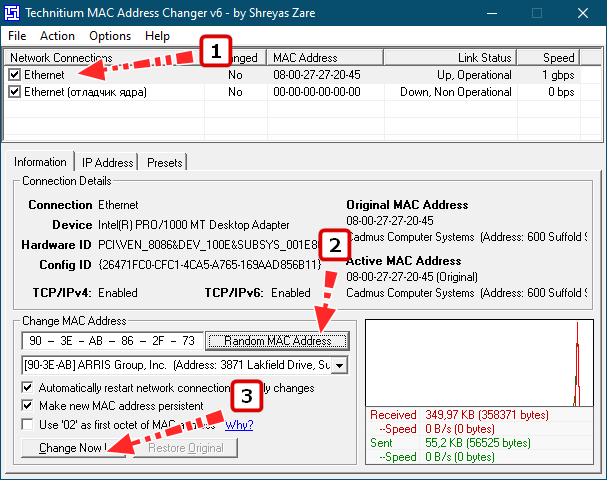Click the Technitium app icon in title bar

click(x=12, y=13)
